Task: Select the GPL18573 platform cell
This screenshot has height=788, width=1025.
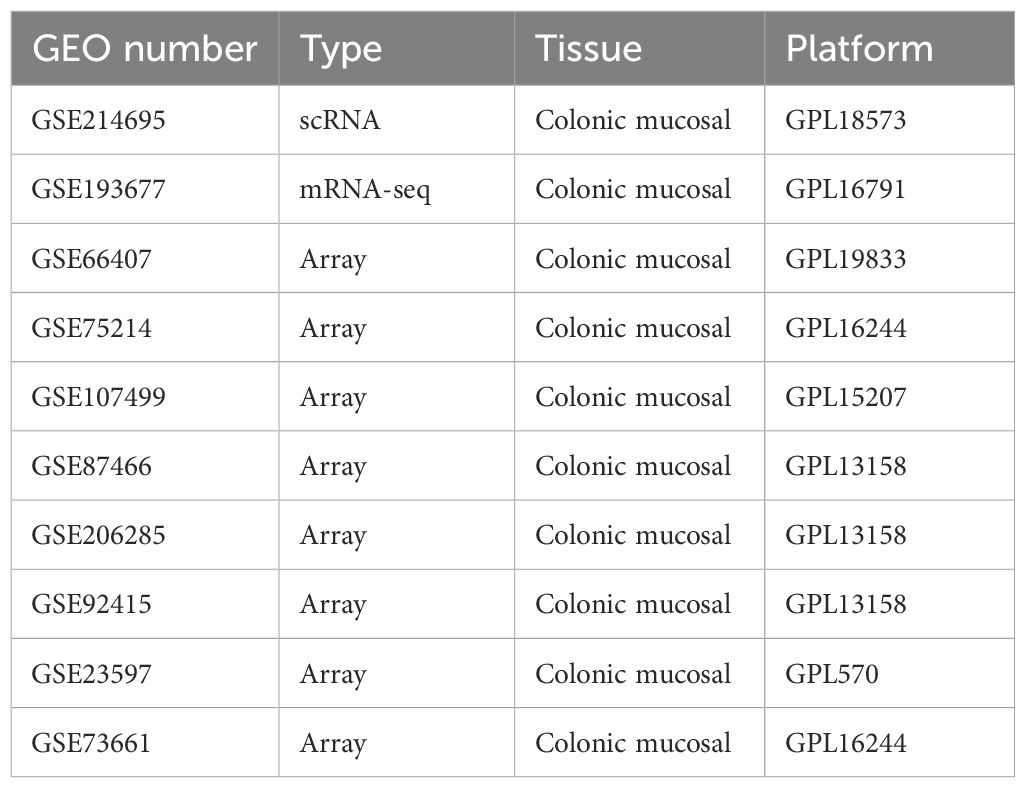Action: click(x=845, y=120)
